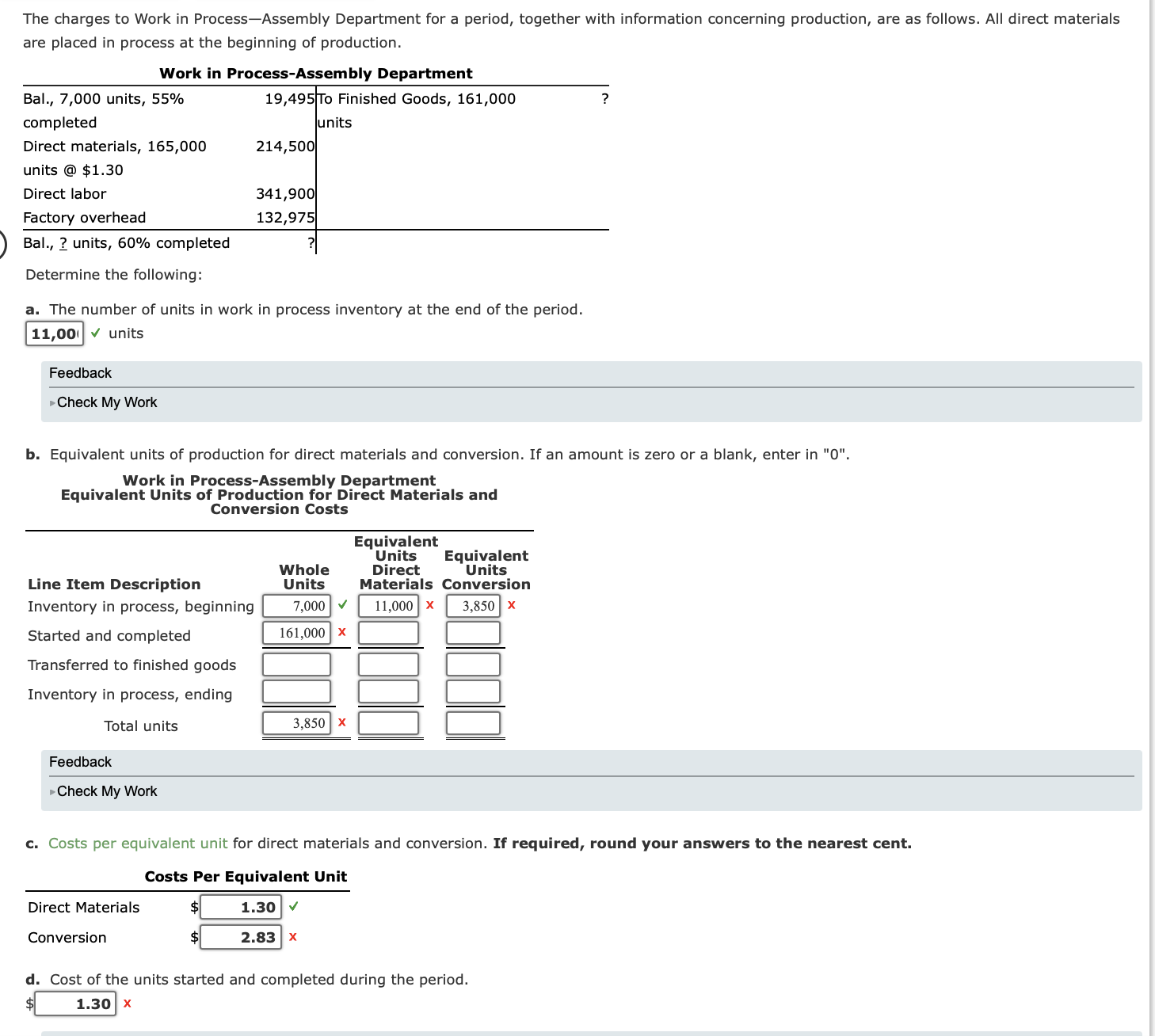Expand the first Check My Work section
1155x1036 pixels.
click(x=106, y=402)
